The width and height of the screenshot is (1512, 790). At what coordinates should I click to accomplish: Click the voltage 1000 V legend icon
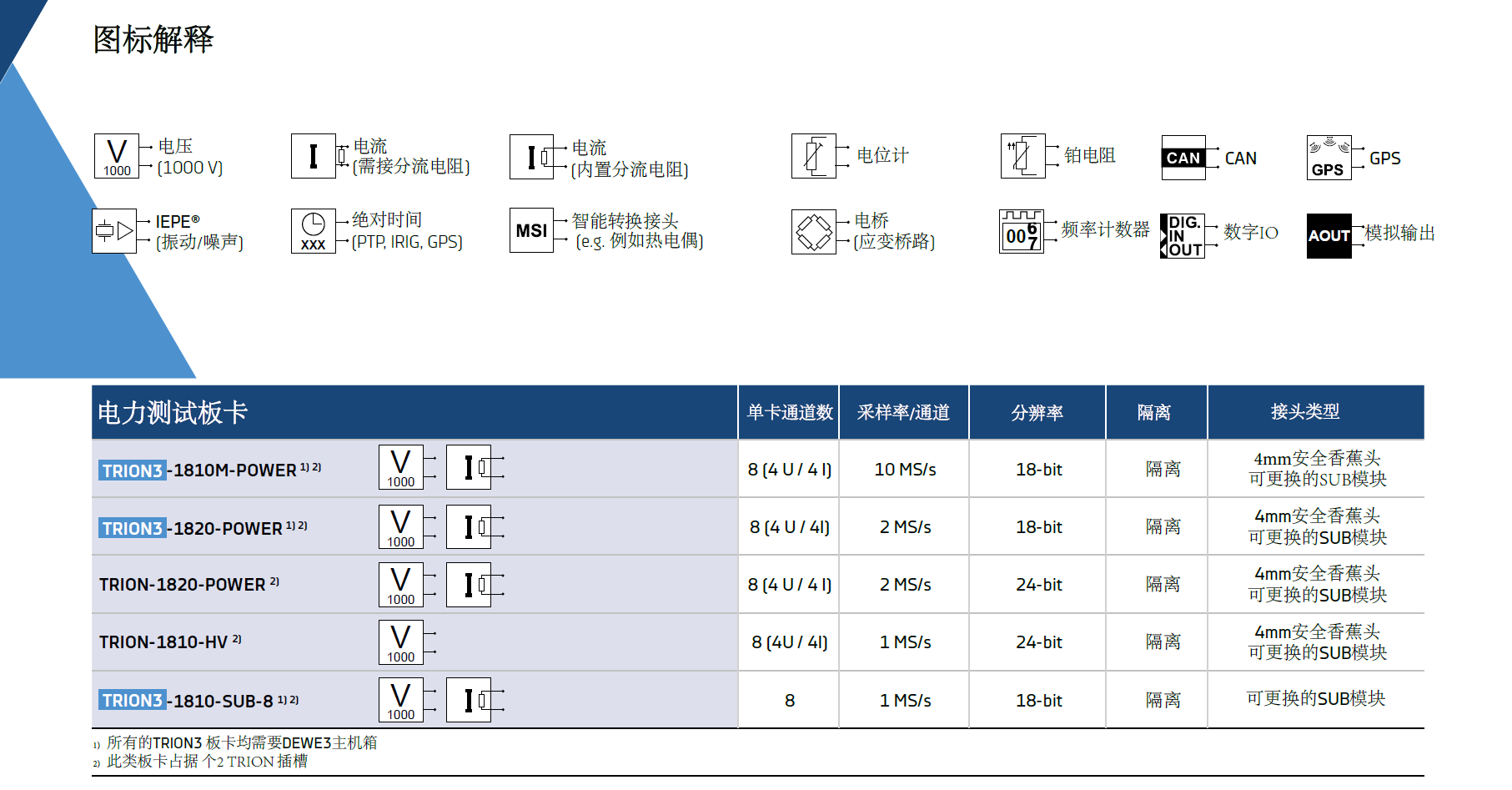117,156
